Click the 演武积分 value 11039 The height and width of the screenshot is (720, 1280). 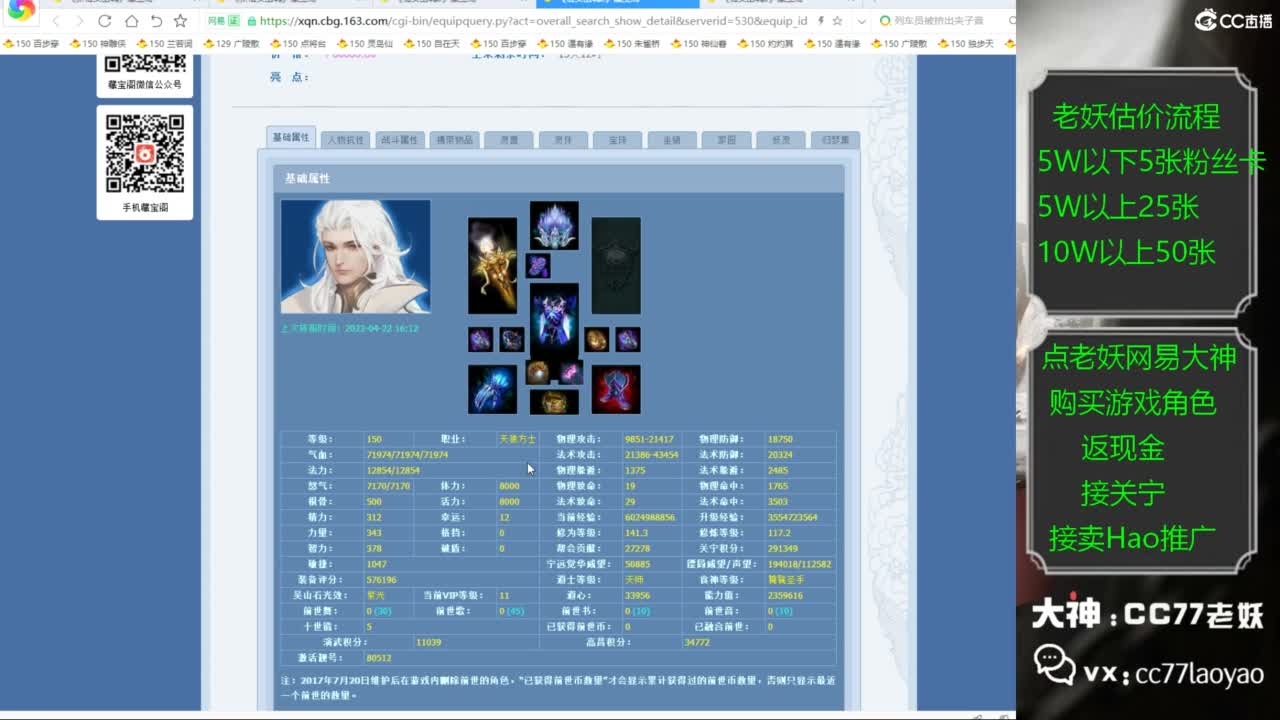(x=429, y=642)
